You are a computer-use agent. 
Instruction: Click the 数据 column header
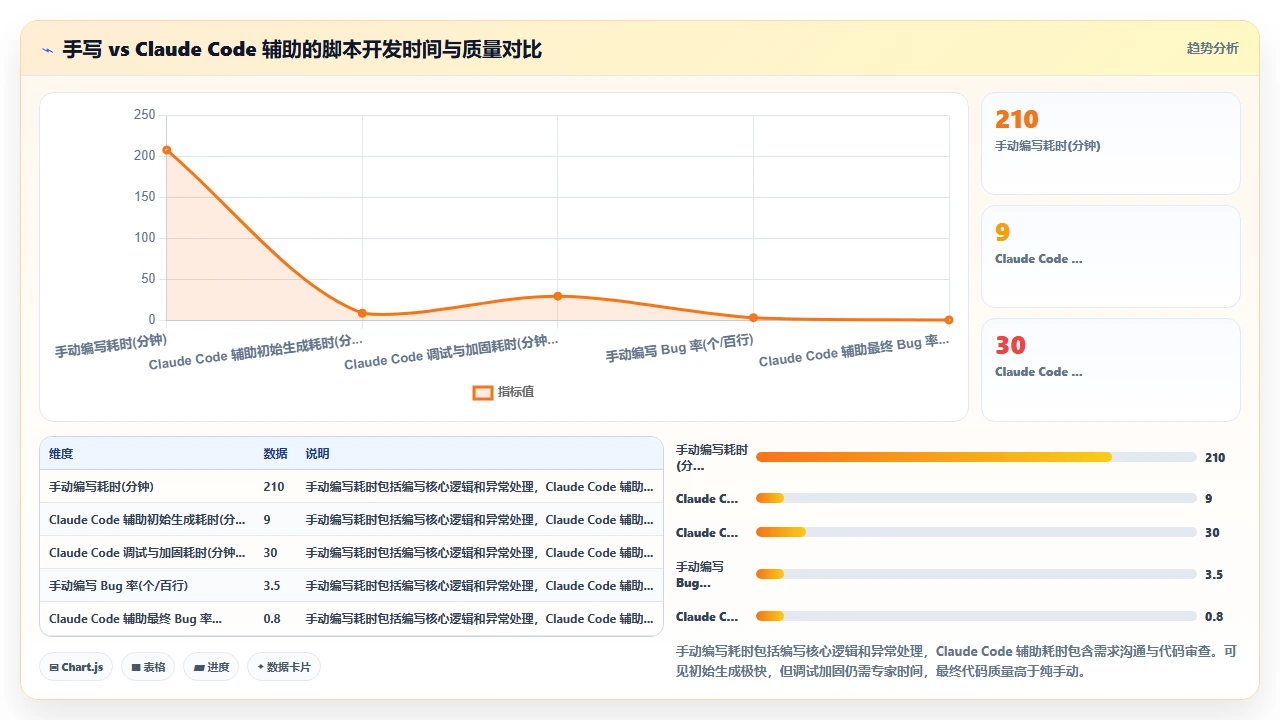pyautogui.click(x=276, y=454)
